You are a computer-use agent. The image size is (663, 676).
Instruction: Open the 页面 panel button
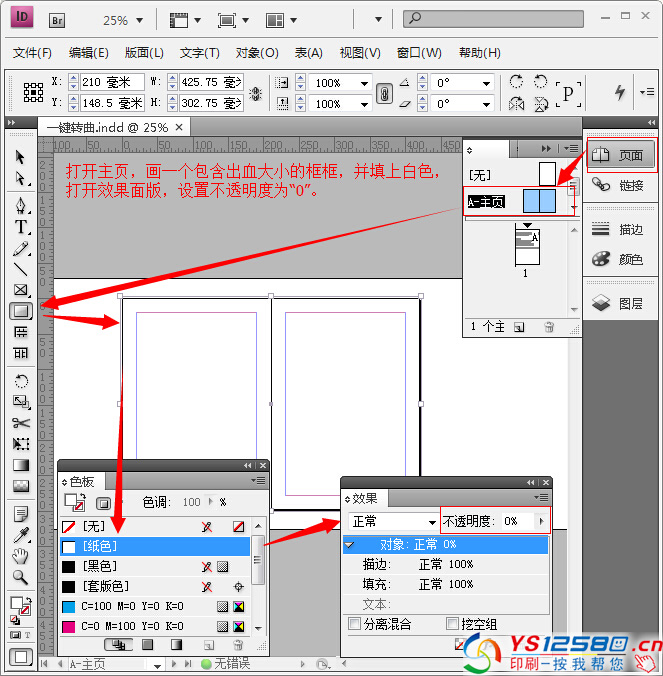click(x=620, y=155)
